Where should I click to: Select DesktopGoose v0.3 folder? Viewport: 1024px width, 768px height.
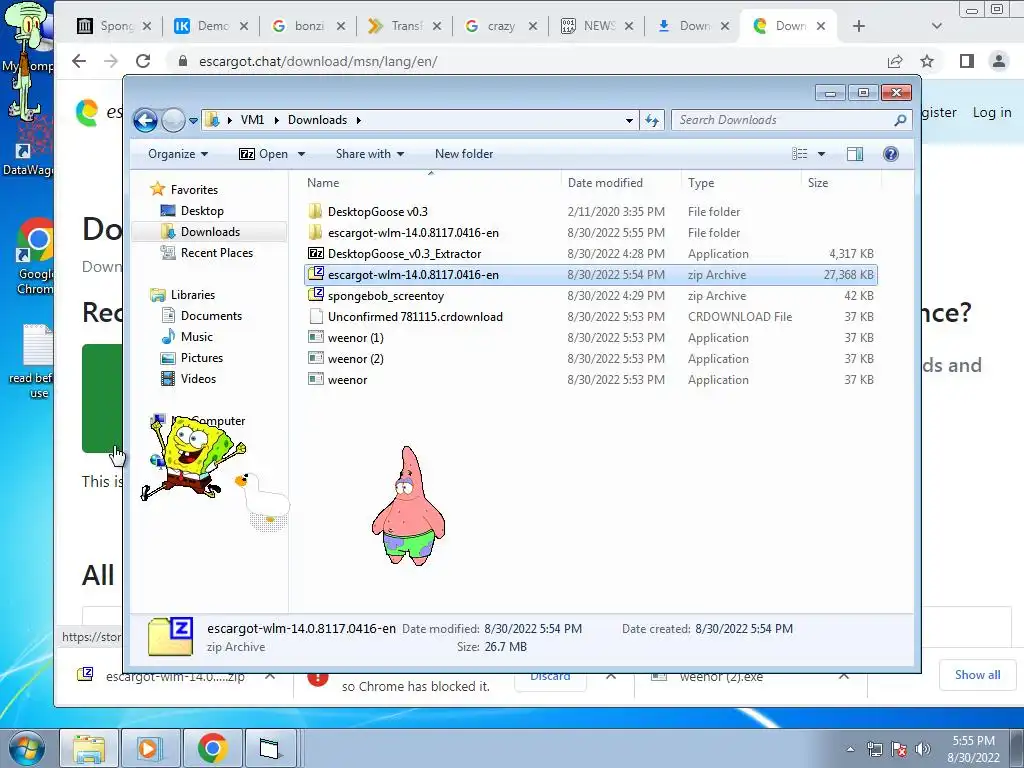click(591, 212)
